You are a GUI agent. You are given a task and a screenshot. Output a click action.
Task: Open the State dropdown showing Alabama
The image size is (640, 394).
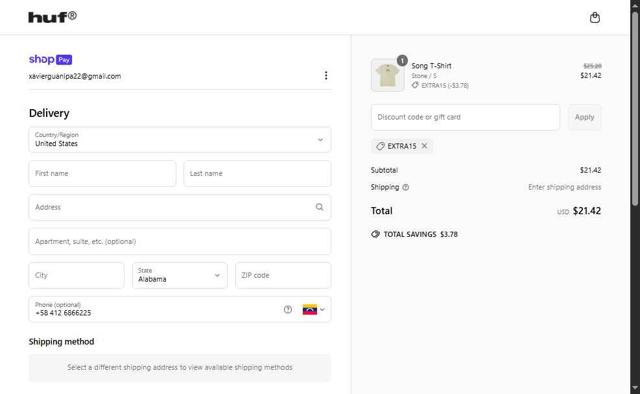click(180, 275)
